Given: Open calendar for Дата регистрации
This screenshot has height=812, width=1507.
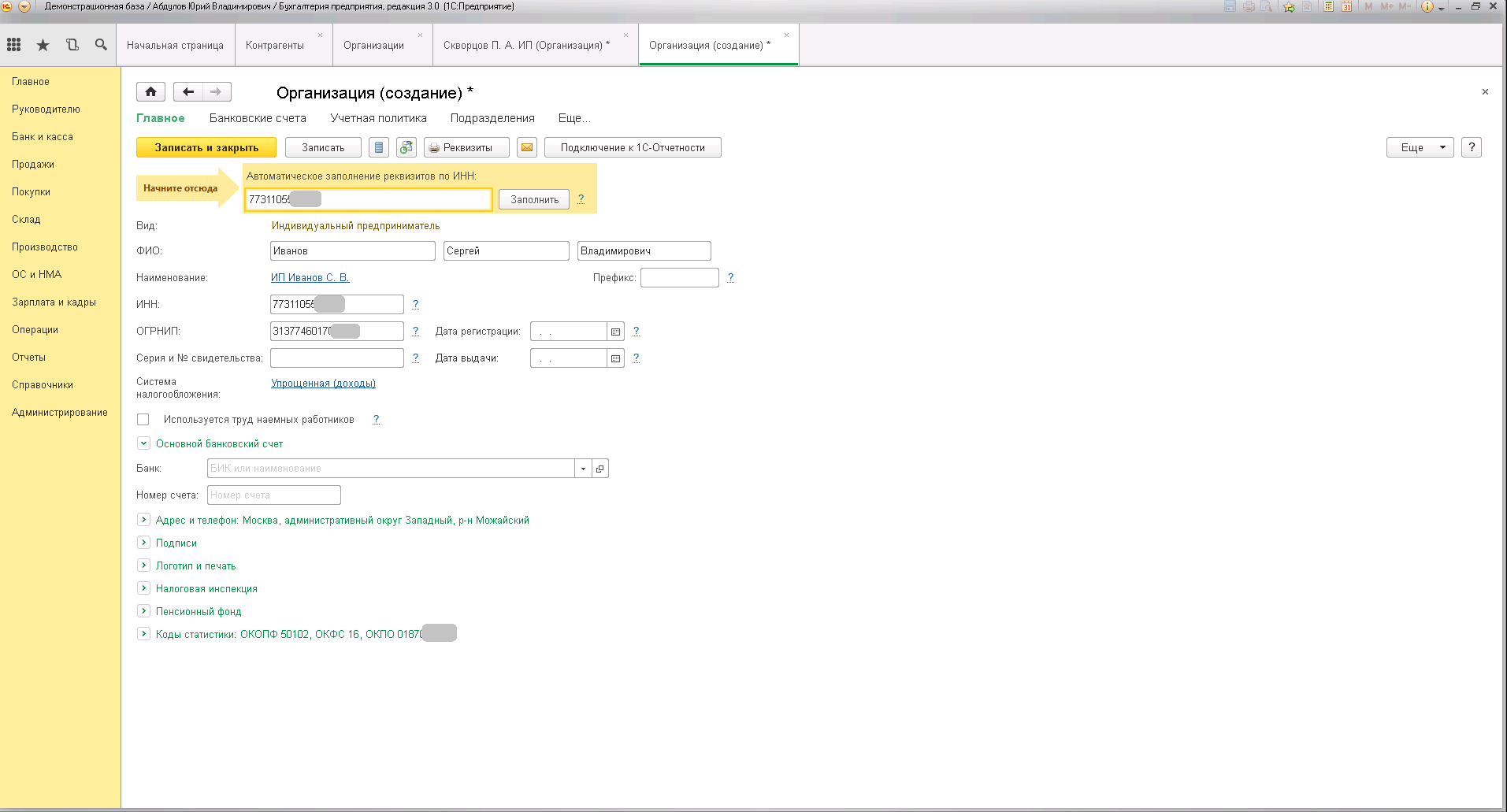Looking at the screenshot, I should 616,332.
